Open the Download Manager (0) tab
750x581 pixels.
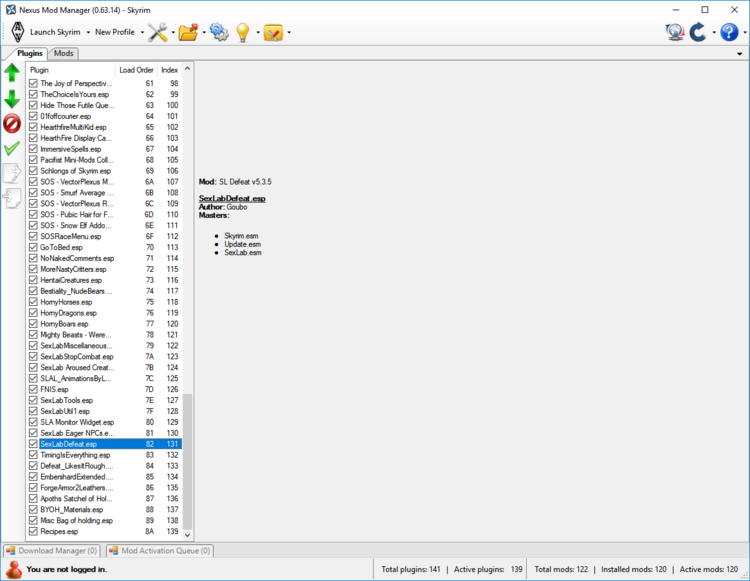(x=52, y=550)
